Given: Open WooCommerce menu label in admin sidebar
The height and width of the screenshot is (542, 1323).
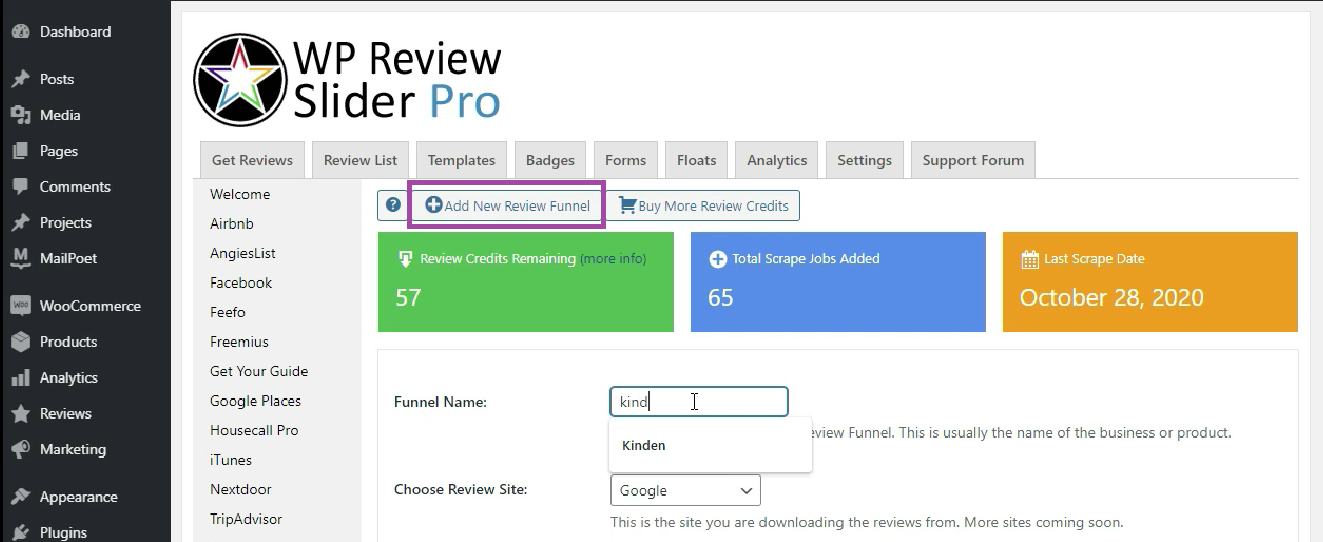Looking at the screenshot, I should point(90,306).
